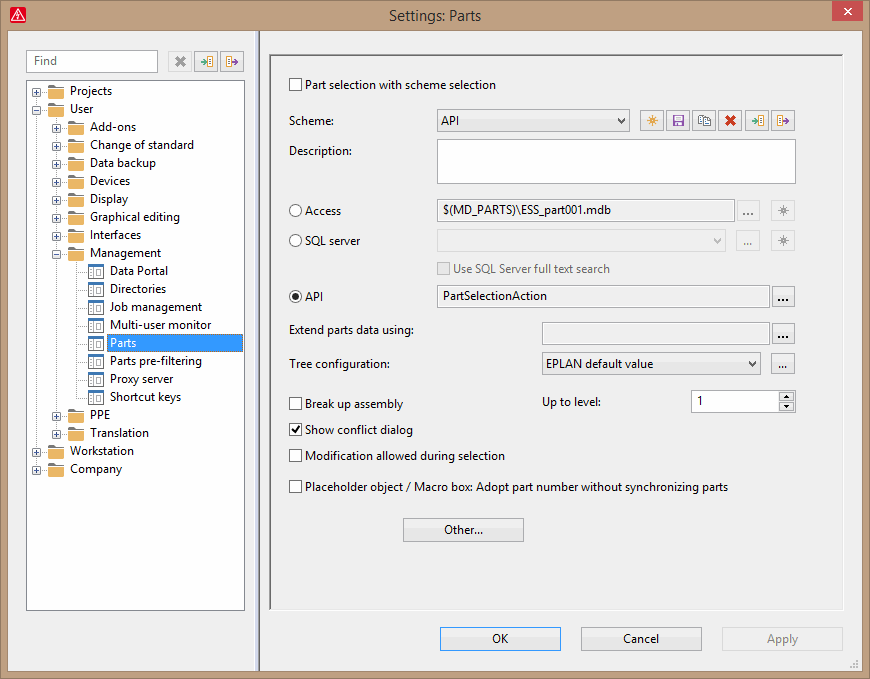Select Data Portal in the tree
Screen dimensions: 870x679
(138, 270)
